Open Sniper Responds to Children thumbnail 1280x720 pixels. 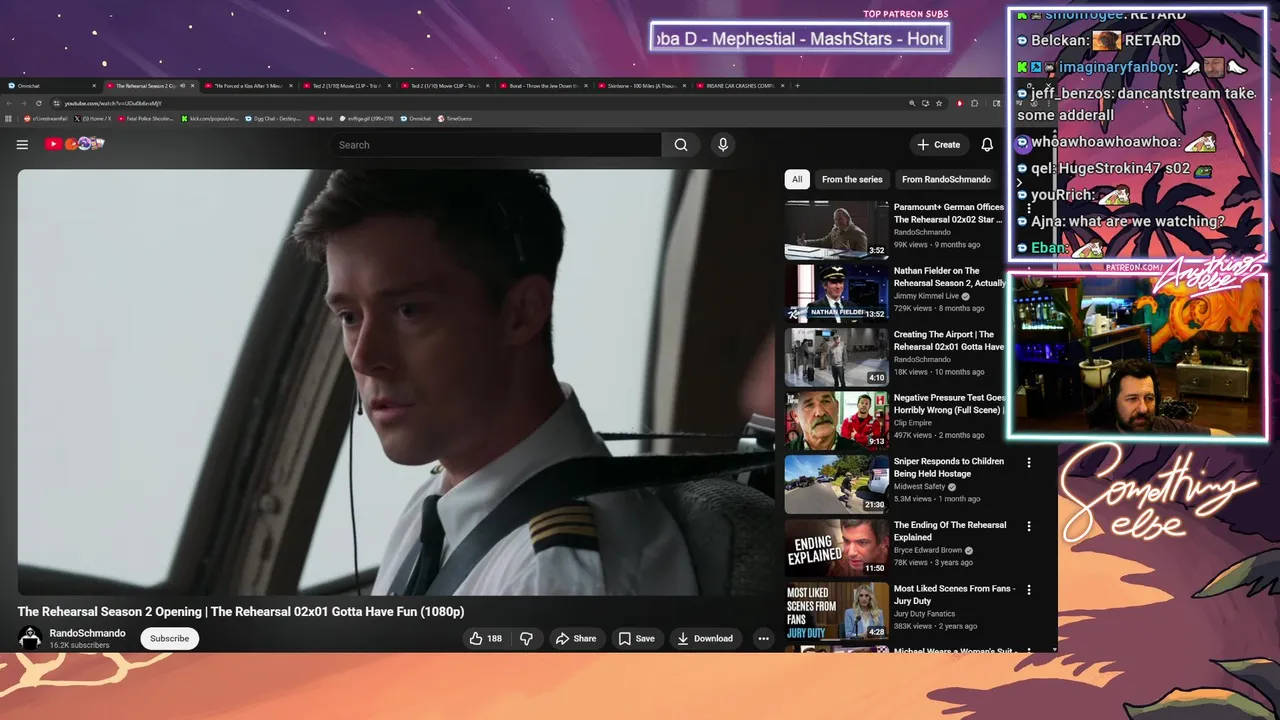836,483
